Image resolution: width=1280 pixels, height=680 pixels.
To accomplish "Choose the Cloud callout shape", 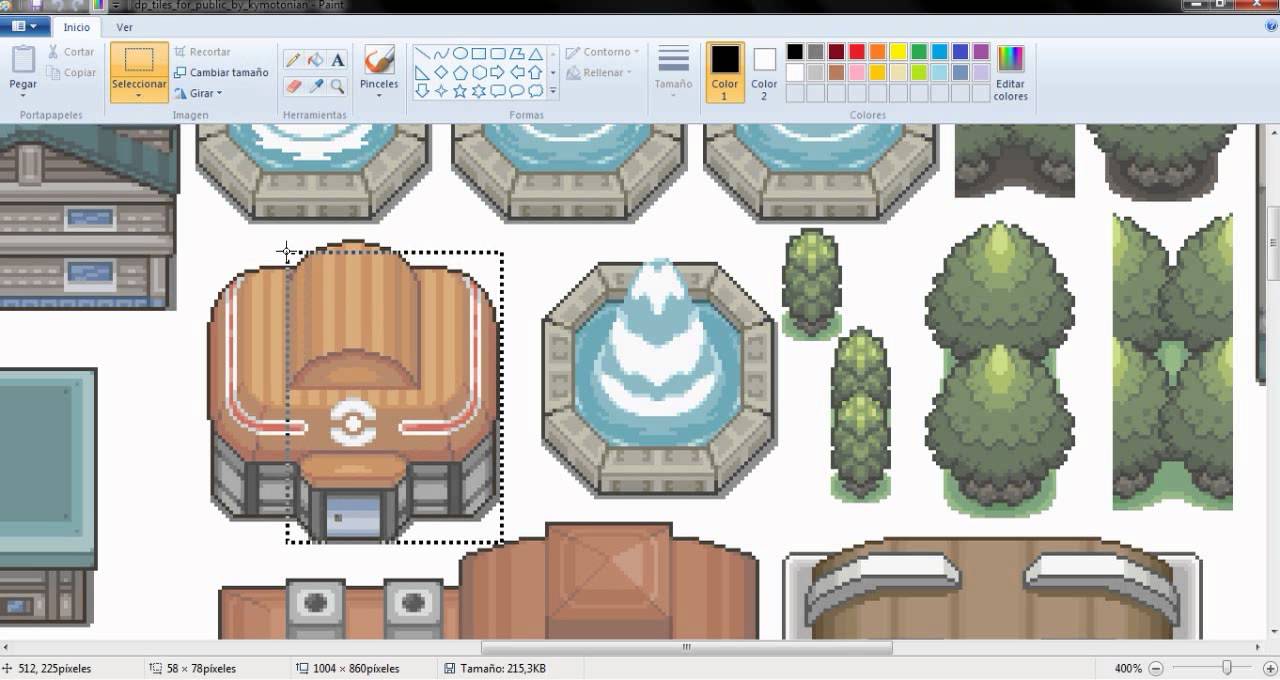I will coord(536,91).
